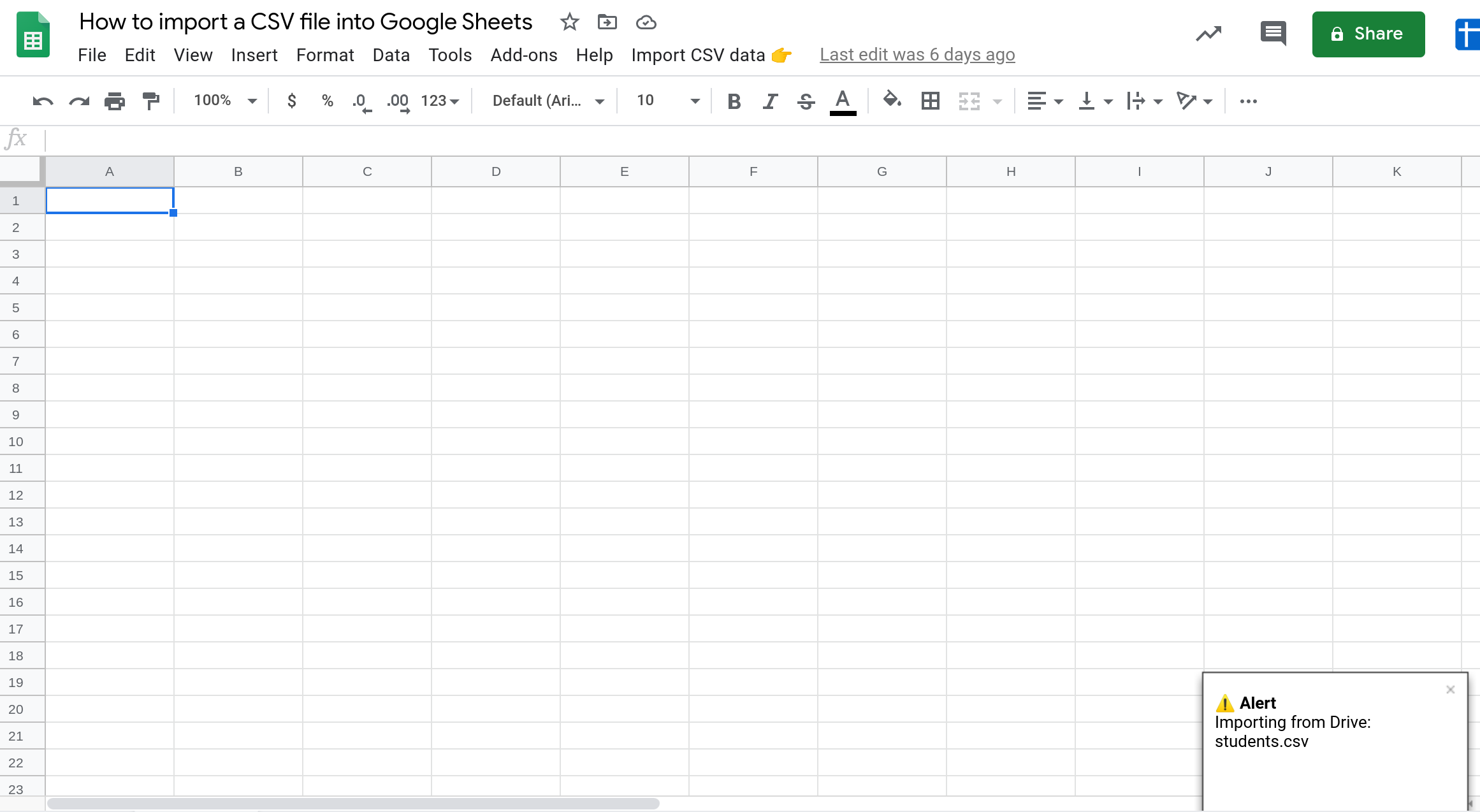Open the Import CSV data menu

point(711,55)
